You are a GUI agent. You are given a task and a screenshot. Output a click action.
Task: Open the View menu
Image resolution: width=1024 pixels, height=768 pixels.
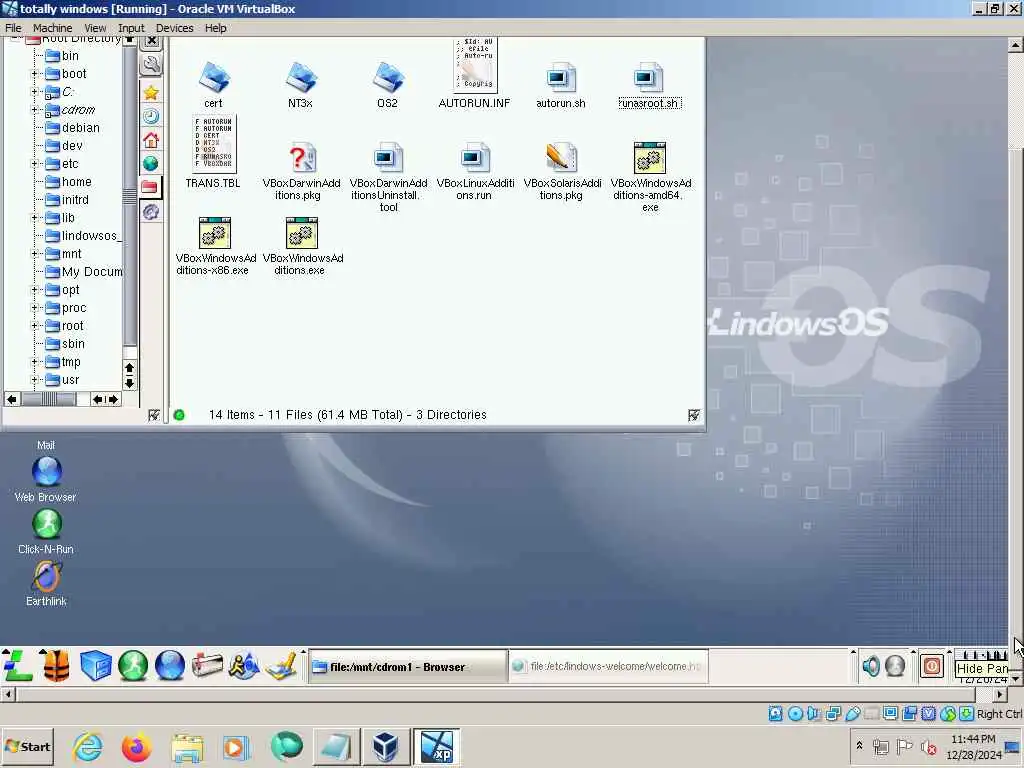pos(95,28)
